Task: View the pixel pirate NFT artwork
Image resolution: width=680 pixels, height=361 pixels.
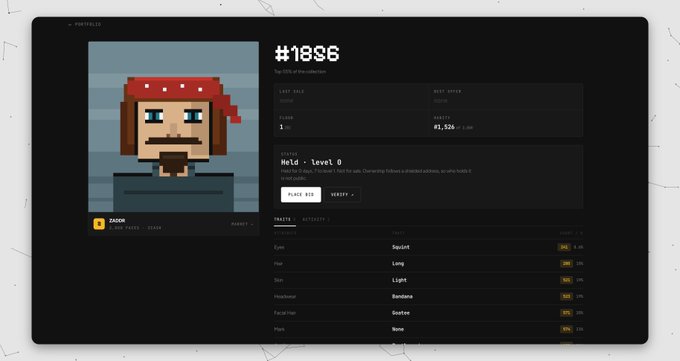Action: coord(173,127)
